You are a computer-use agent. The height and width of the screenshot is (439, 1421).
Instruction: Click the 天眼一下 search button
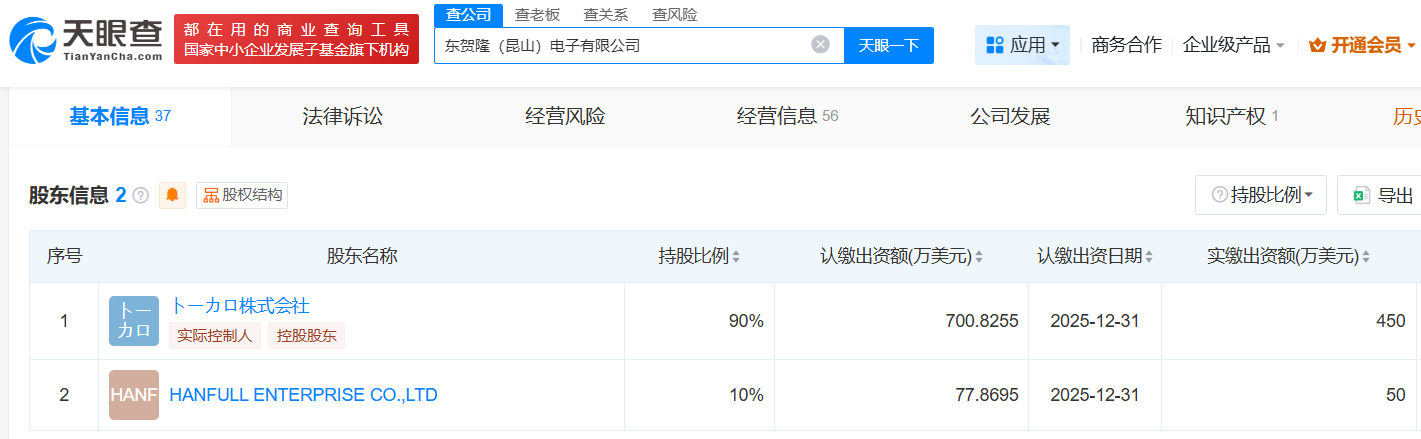tap(889, 45)
